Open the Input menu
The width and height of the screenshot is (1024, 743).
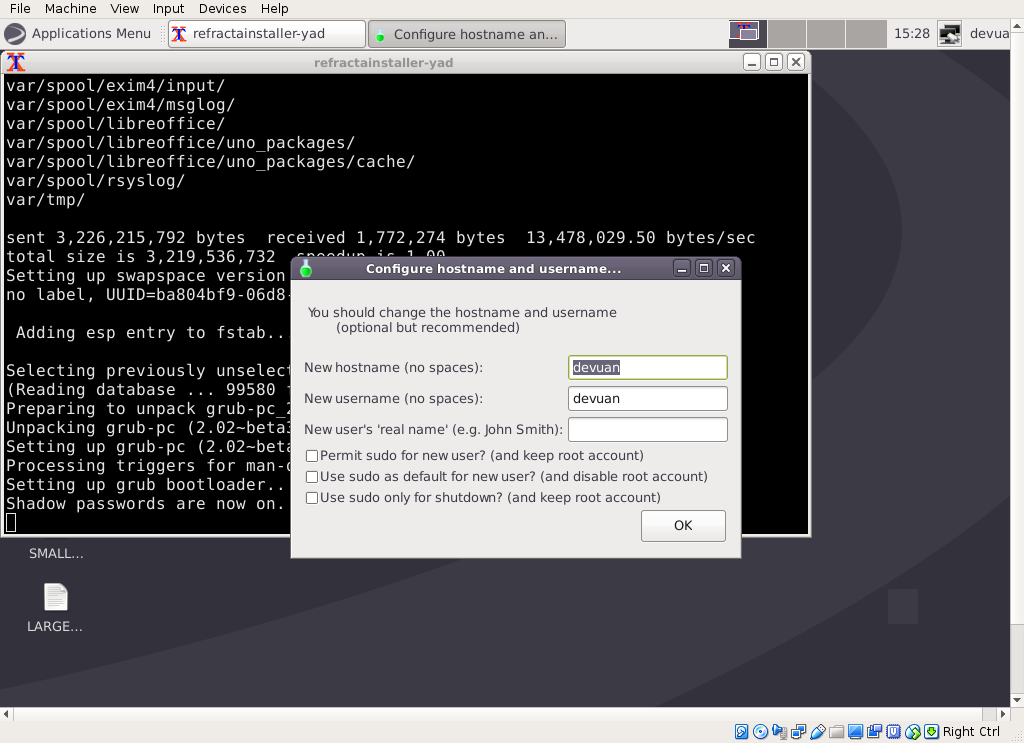pos(168,8)
